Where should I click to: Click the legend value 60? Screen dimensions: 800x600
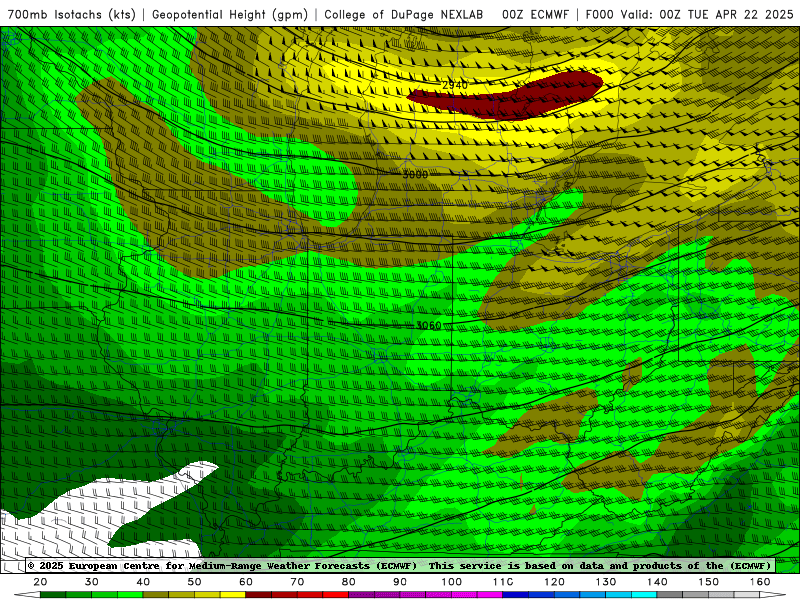click(x=246, y=582)
